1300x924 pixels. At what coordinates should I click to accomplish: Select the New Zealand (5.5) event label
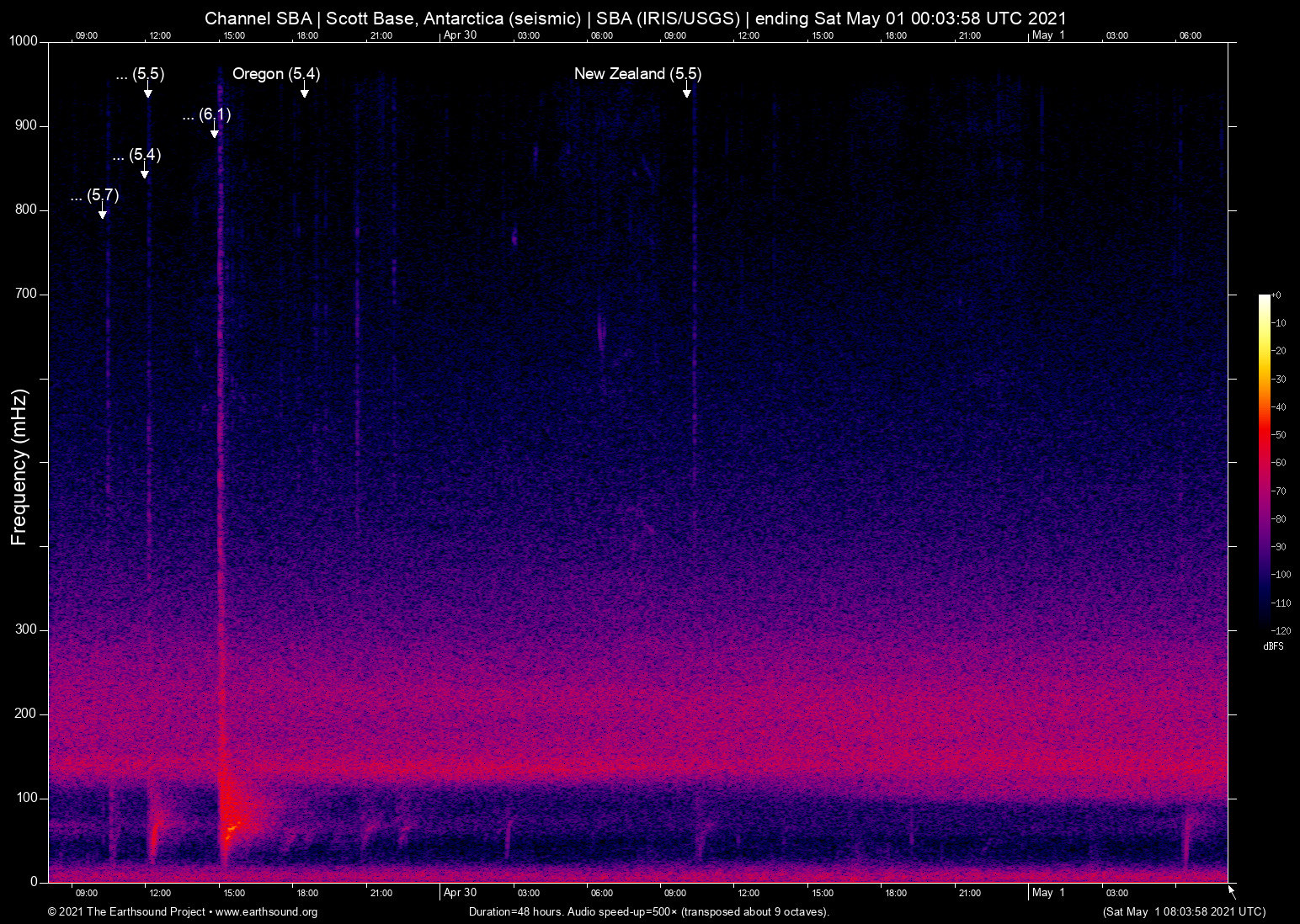pyautogui.click(x=637, y=74)
